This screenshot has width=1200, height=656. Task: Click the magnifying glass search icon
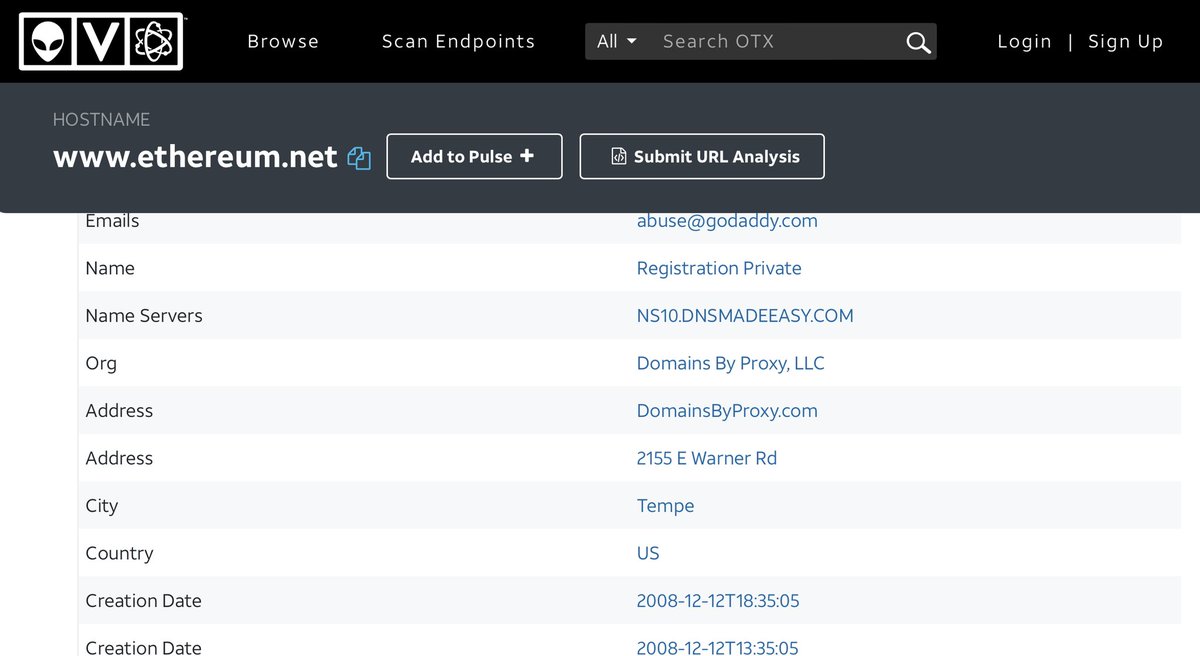tap(917, 42)
